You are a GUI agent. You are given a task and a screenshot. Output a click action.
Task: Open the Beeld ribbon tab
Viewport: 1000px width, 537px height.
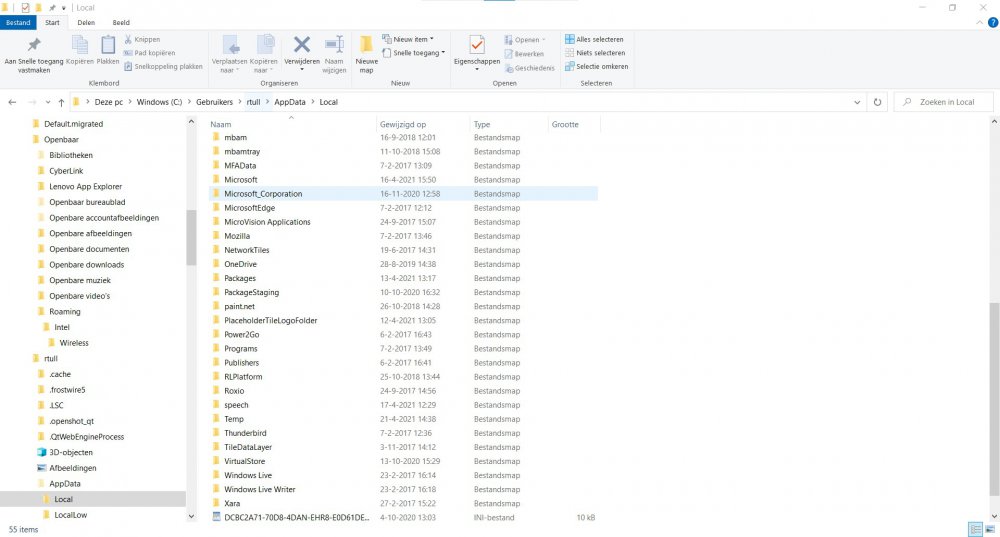click(x=120, y=22)
